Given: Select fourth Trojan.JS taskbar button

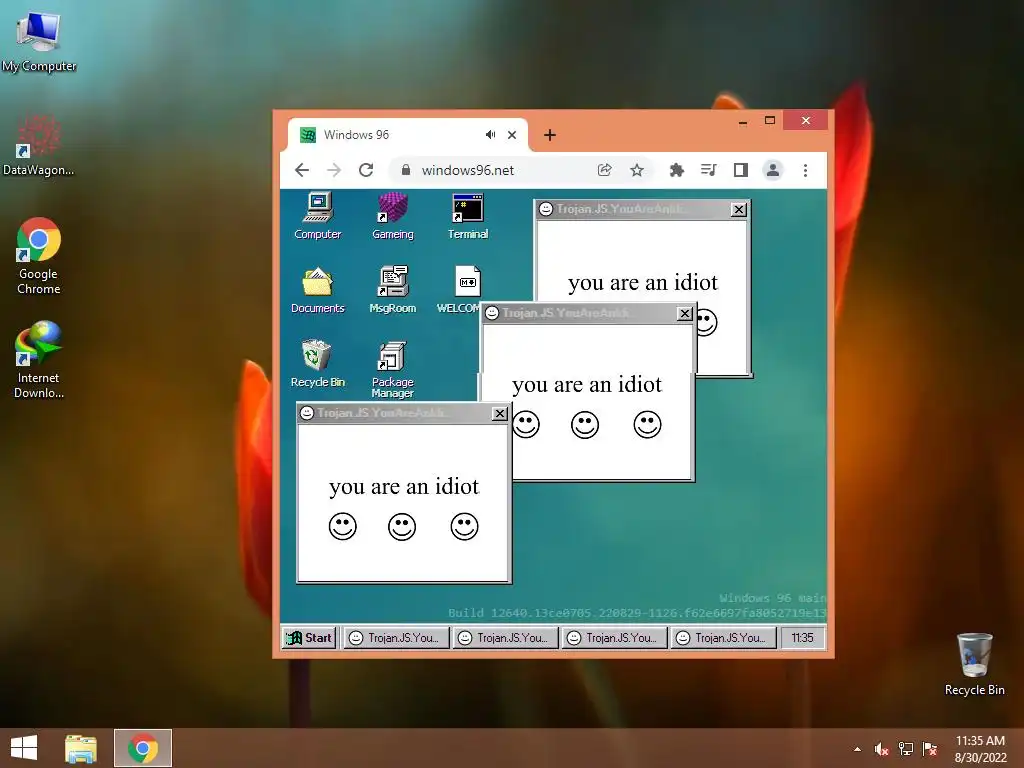Looking at the screenshot, I should [x=724, y=637].
